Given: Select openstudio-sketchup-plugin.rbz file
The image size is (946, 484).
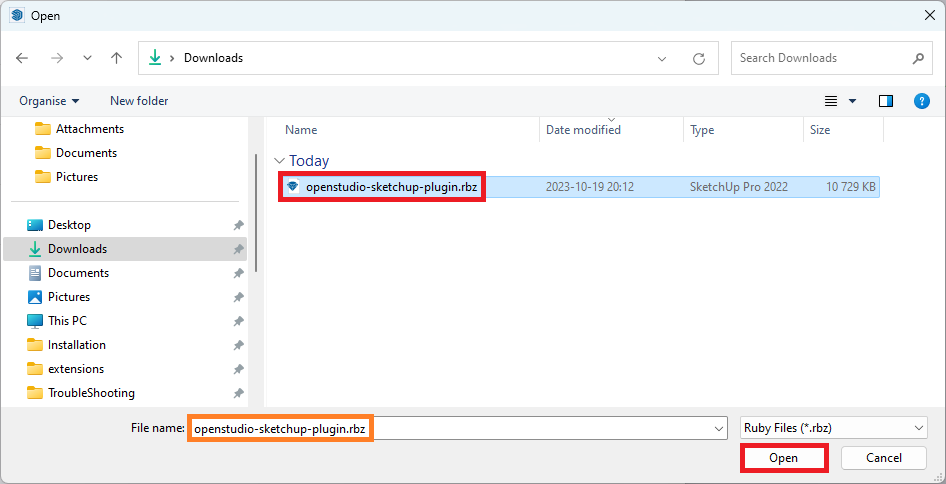Looking at the screenshot, I should [392, 187].
